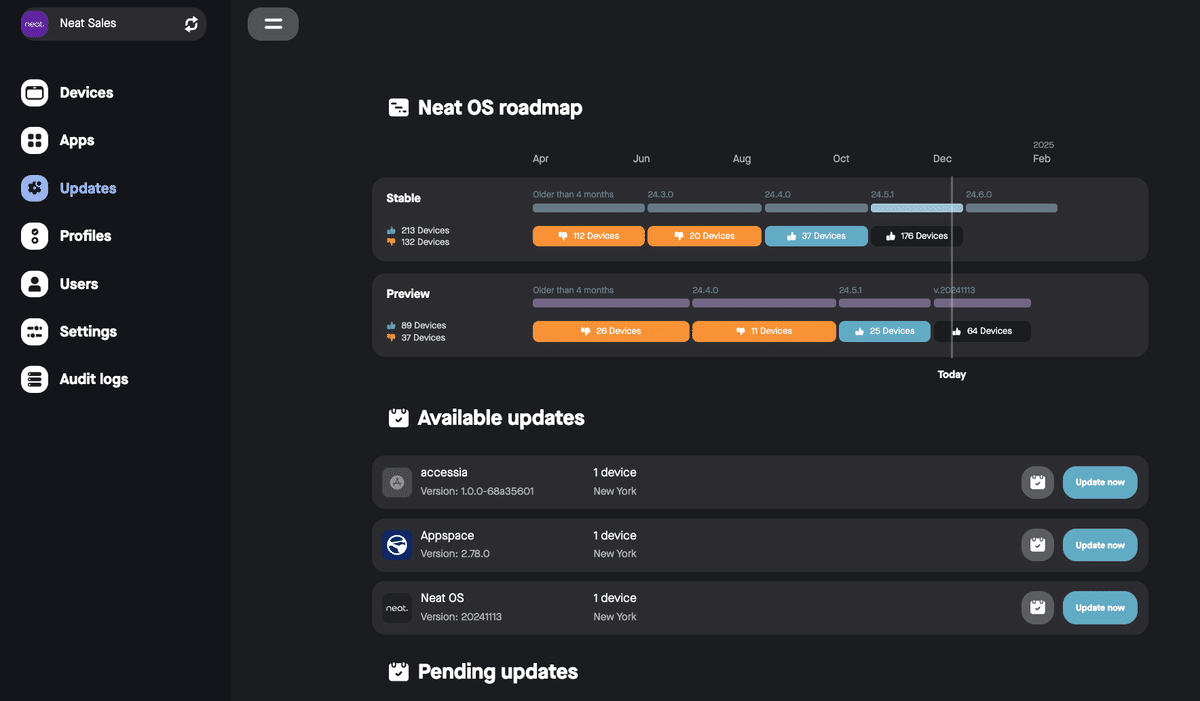This screenshot has width=1200, height=701.
Task: Click the Neat OS app icon
Action: (397, 608)
